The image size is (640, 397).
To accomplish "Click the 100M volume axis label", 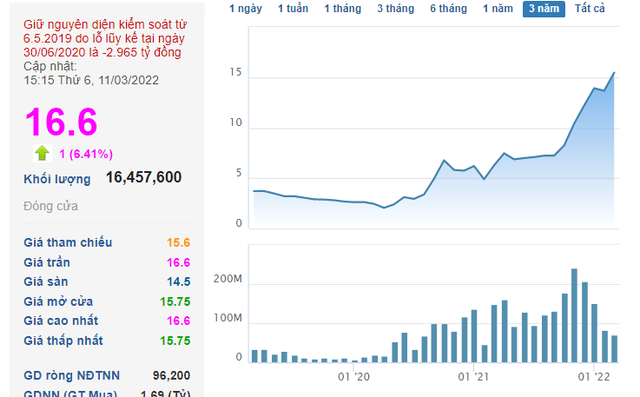I will click(x=228, y=318).
